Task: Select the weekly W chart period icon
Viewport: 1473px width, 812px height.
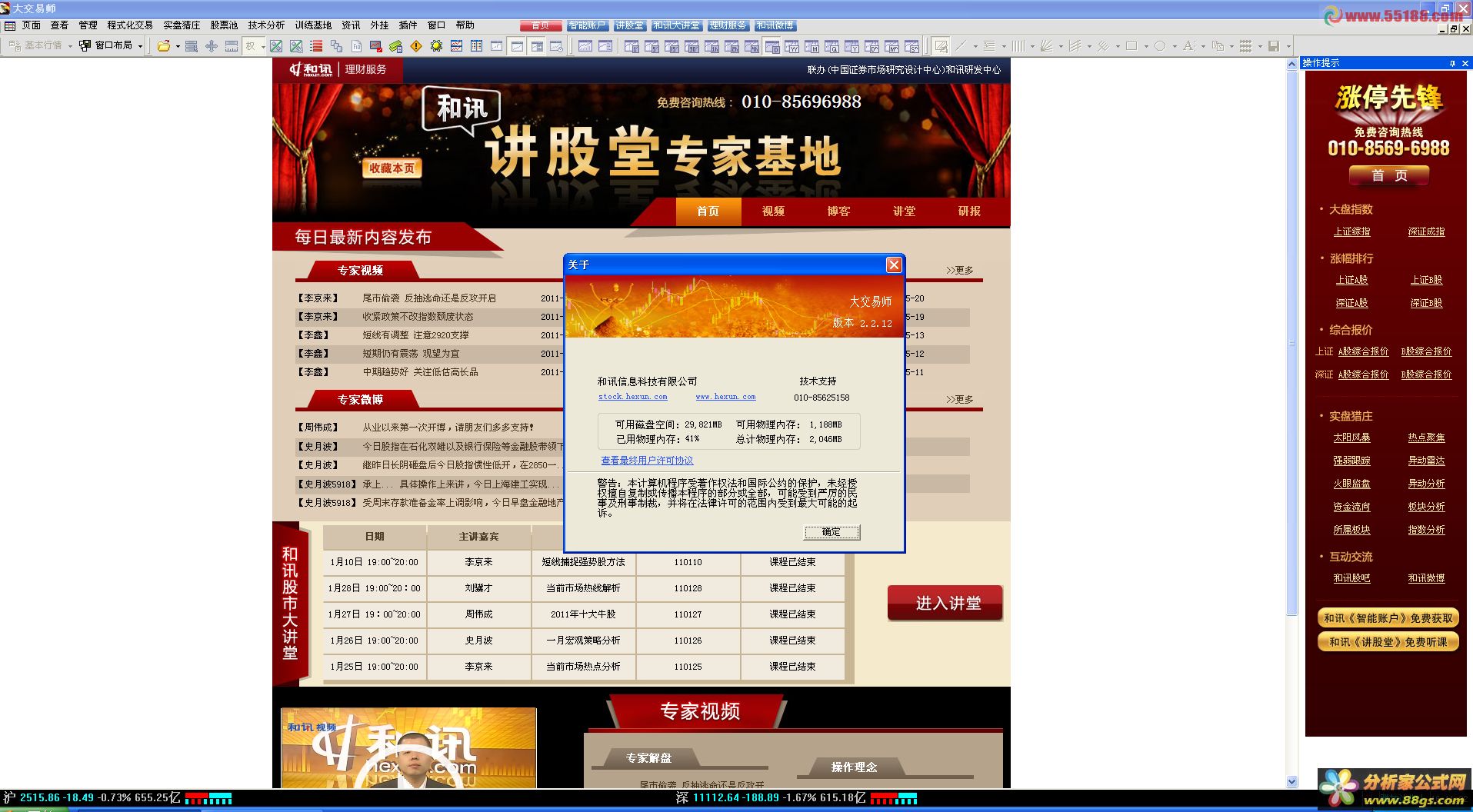Action: 792,46
